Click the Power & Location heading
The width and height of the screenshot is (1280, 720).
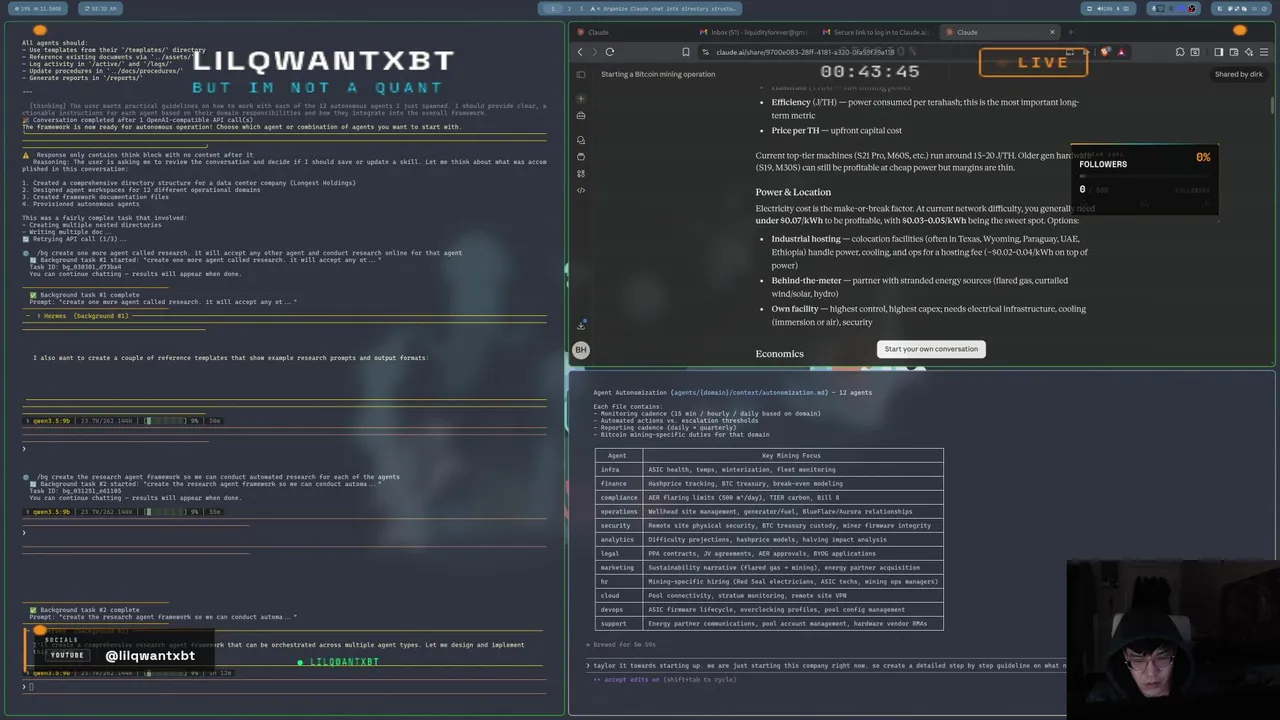tap(793, 192)
